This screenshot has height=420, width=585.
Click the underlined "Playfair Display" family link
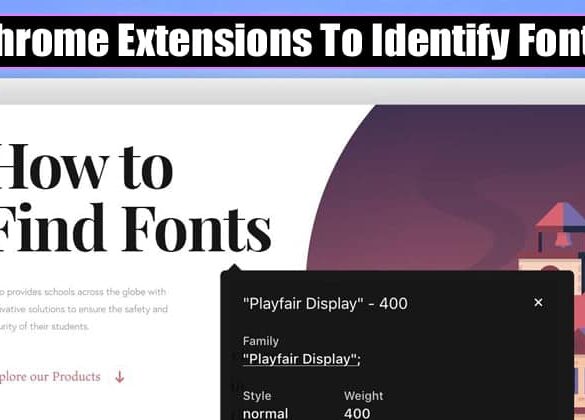pos(301,359)
